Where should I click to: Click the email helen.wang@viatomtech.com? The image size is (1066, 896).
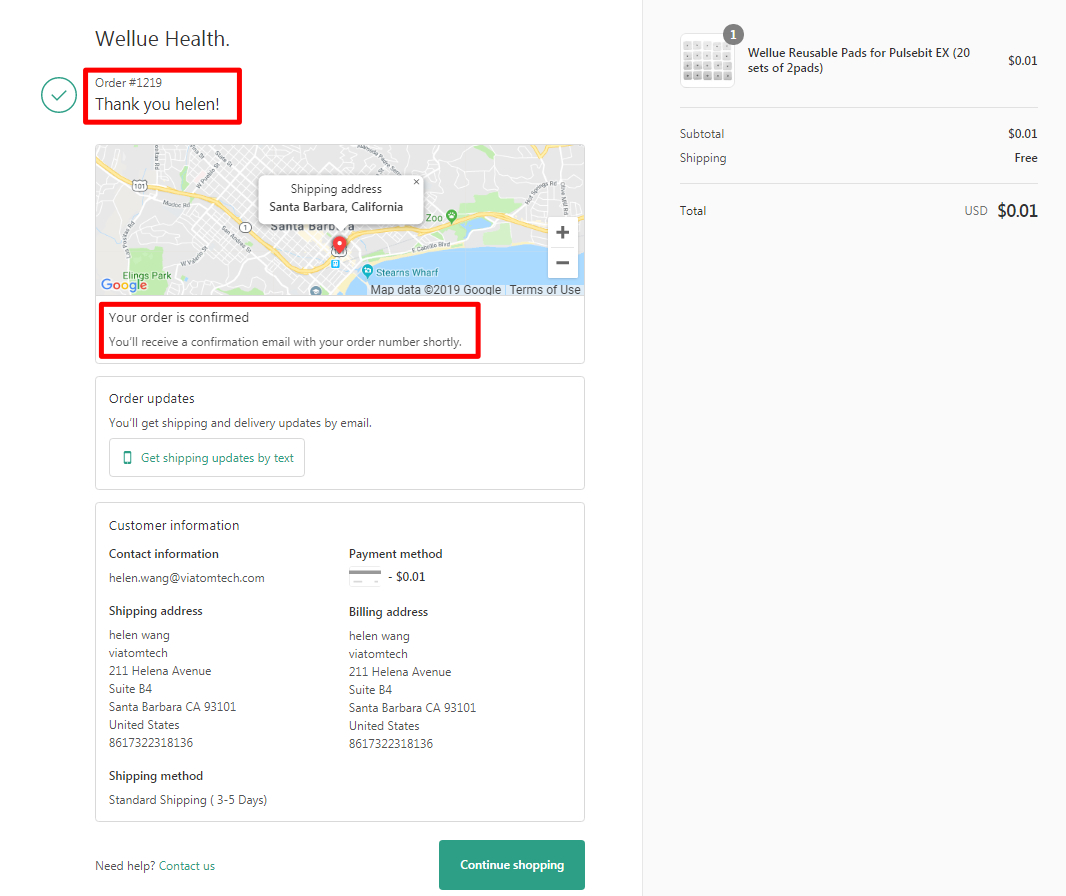pos(187,578)
